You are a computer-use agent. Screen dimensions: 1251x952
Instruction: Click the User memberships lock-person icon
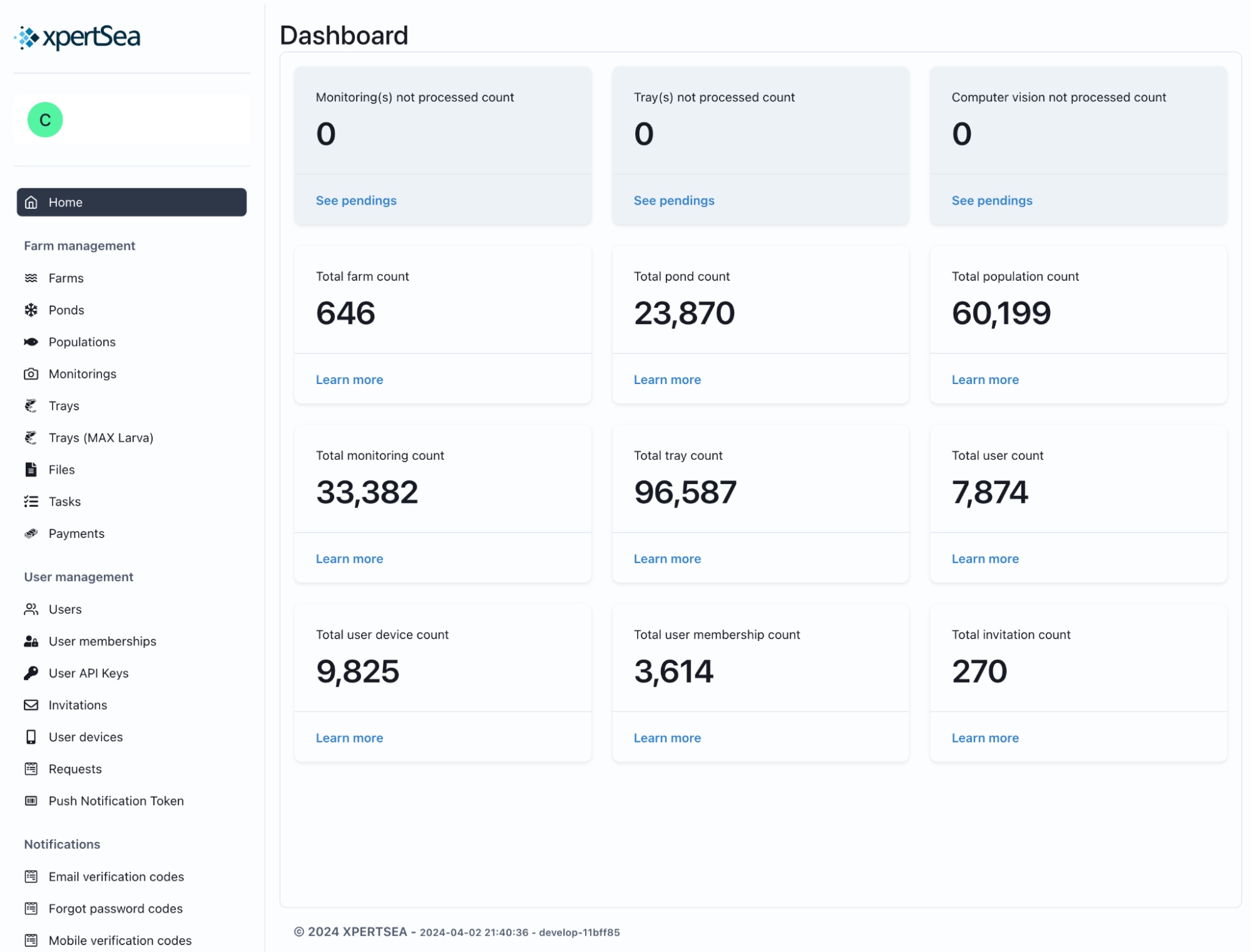point(31,641)
